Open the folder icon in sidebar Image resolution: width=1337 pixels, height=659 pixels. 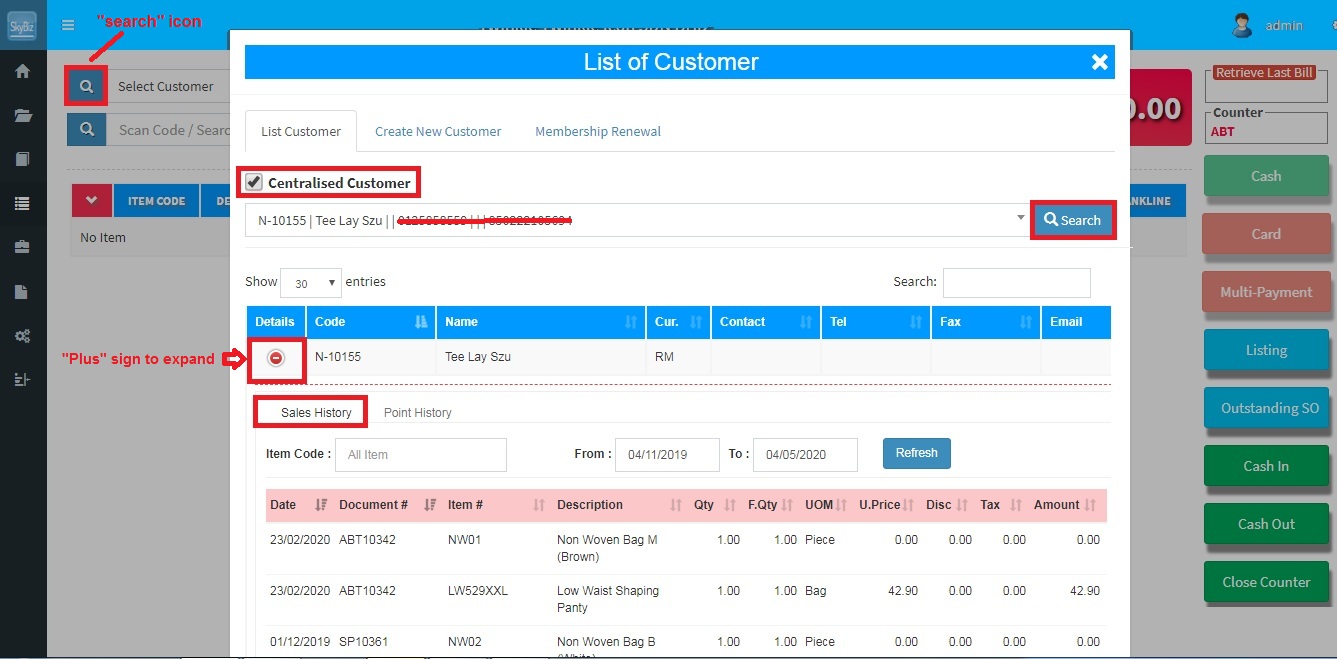[22, 115]
